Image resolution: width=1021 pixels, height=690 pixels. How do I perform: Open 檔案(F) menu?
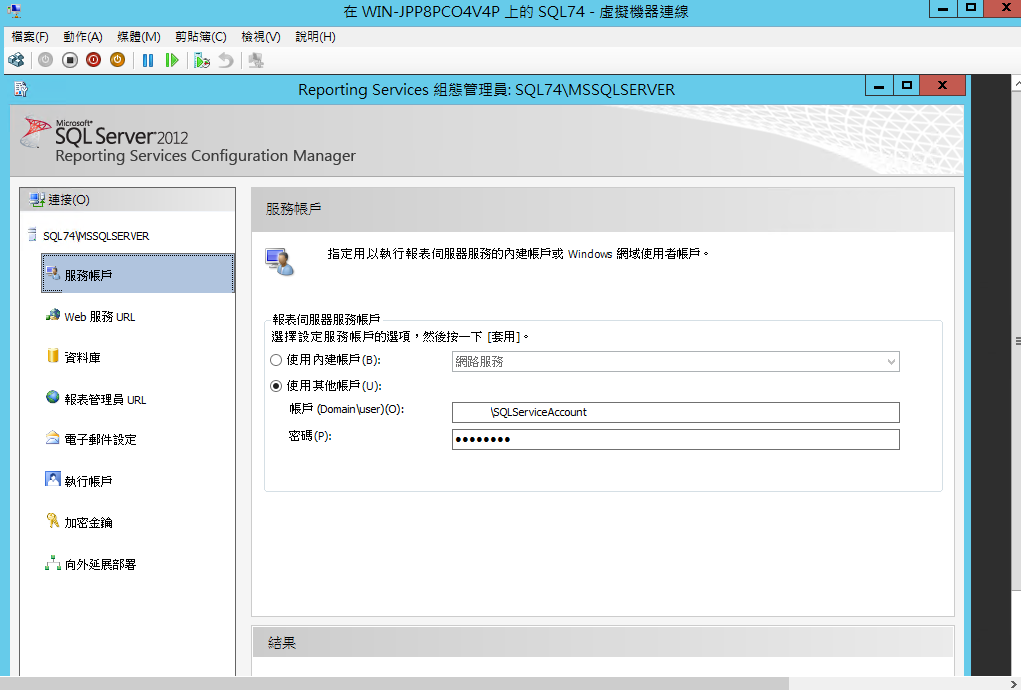click(30, 37)
